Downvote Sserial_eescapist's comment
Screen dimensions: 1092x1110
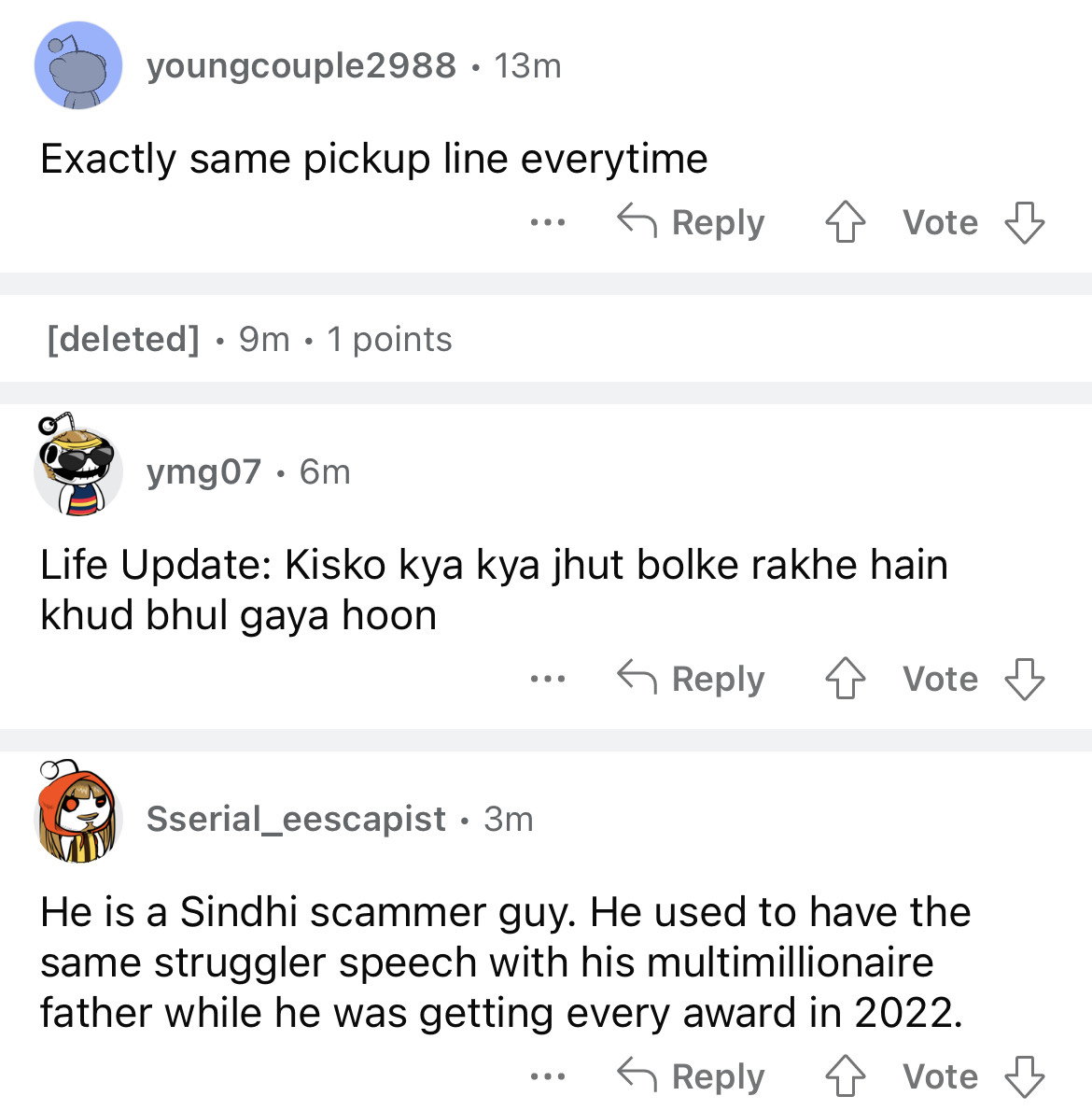1024,1076
